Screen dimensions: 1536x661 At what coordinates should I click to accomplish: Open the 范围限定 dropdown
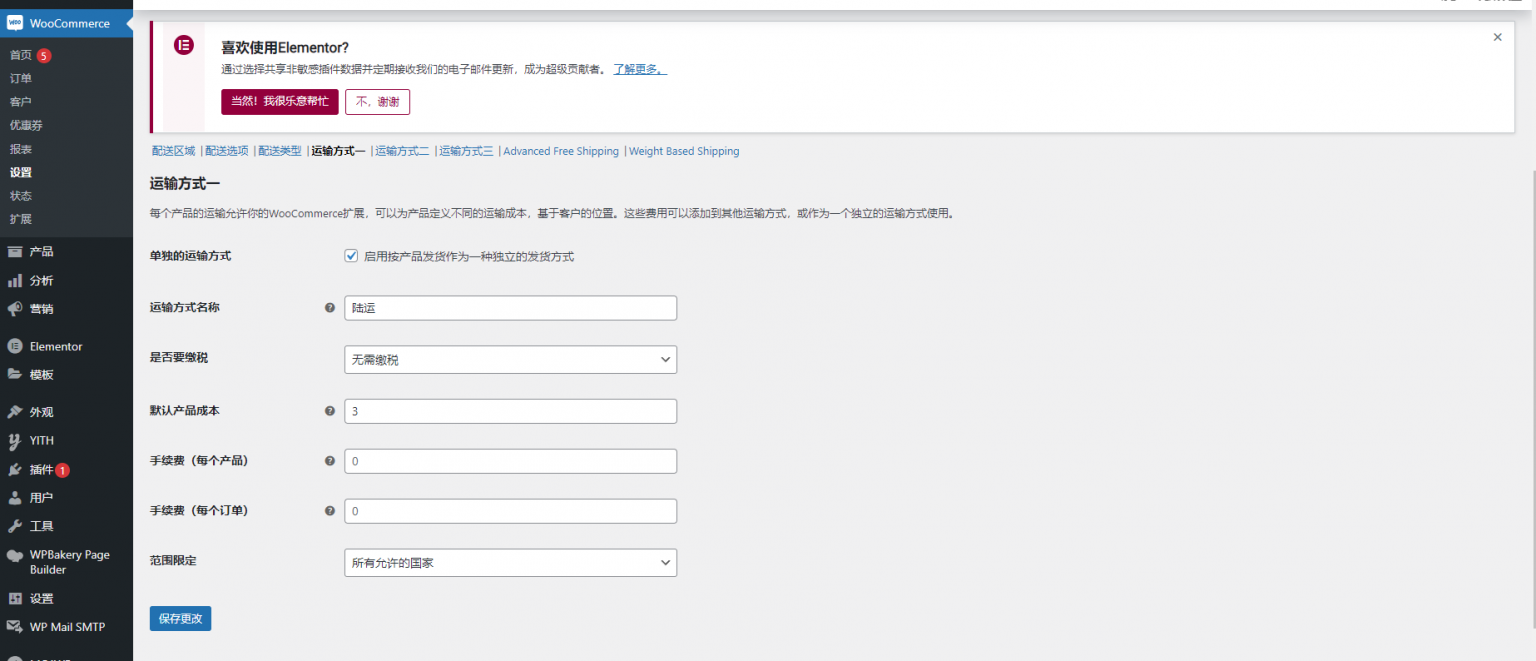click(510, 563)
